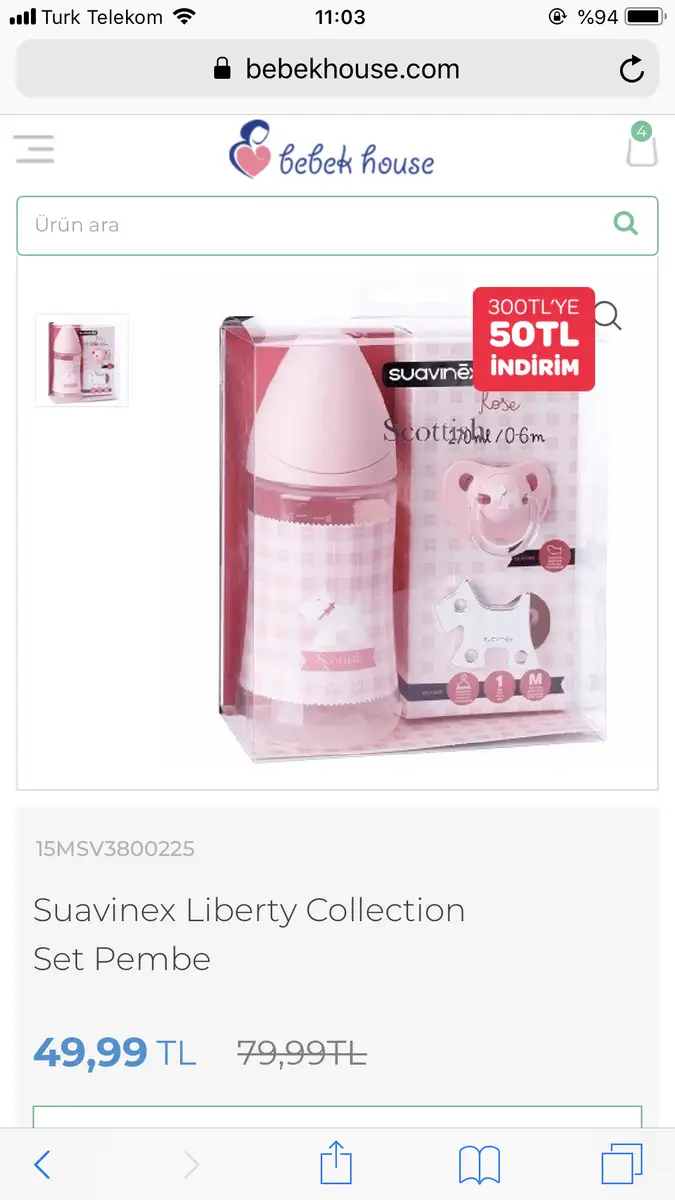
Task: Show open Safari tabs
Action: (622, 1164)
